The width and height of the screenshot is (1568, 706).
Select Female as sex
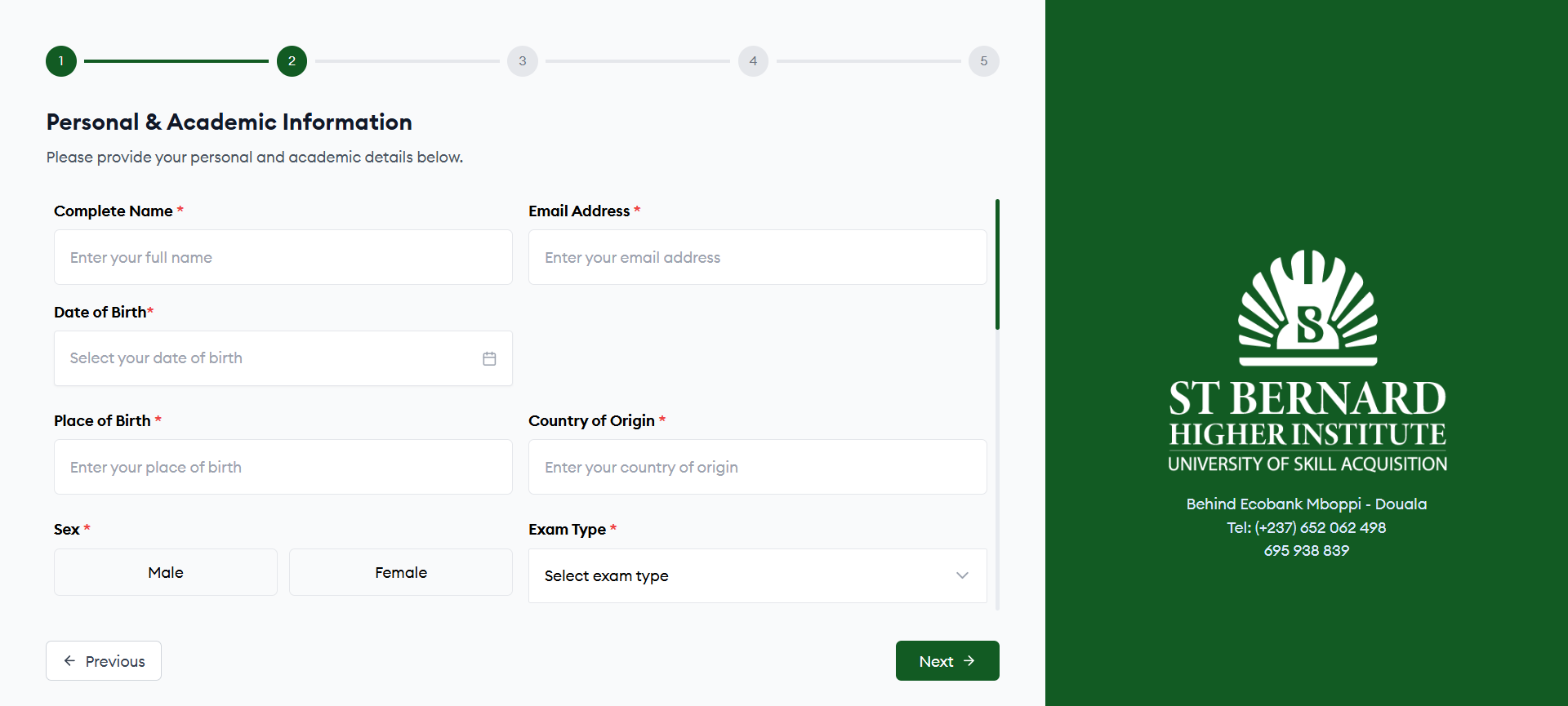[x=400, y=572]
